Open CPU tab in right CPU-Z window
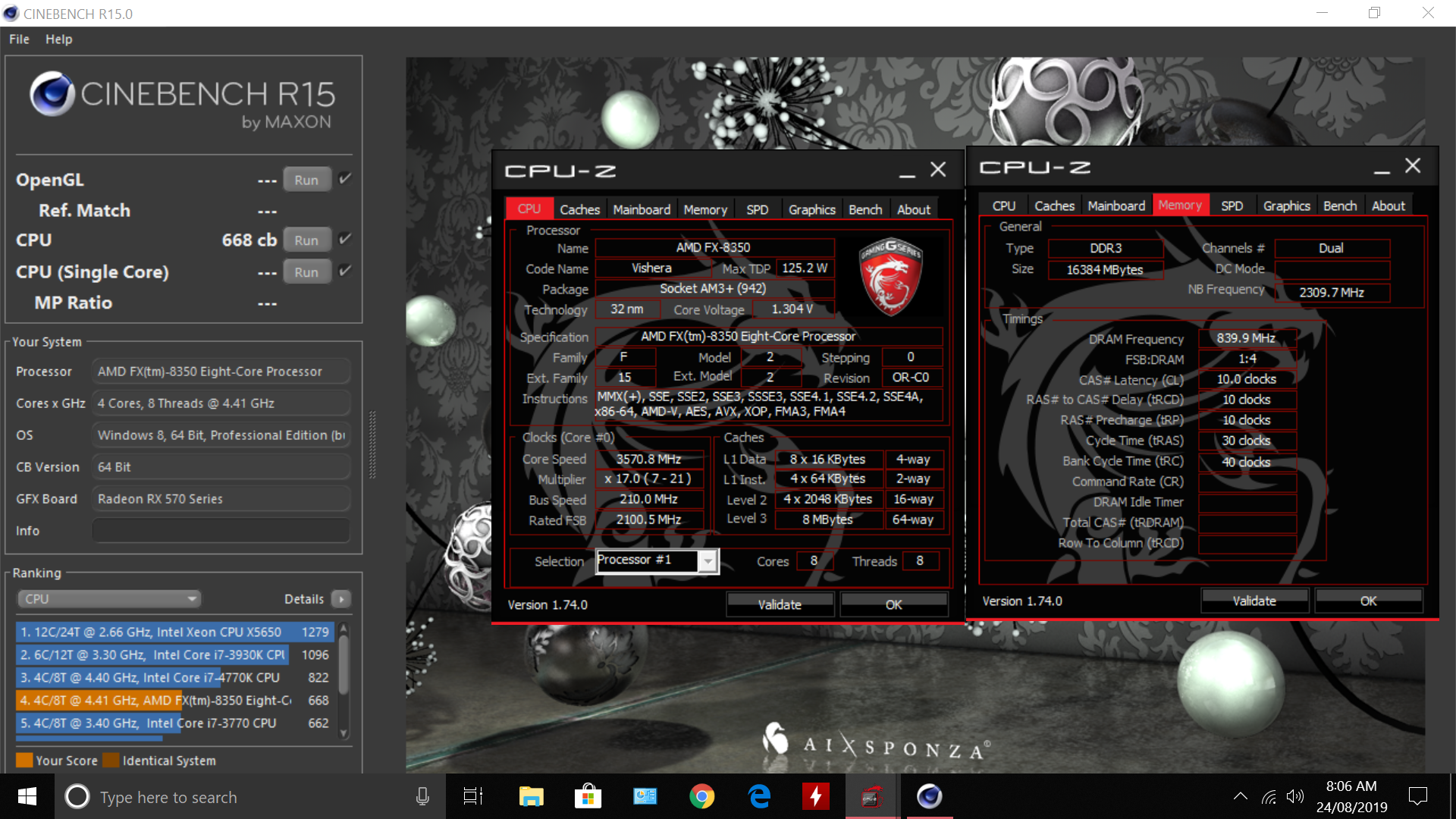The image size is (1456, 819). 1003,206
